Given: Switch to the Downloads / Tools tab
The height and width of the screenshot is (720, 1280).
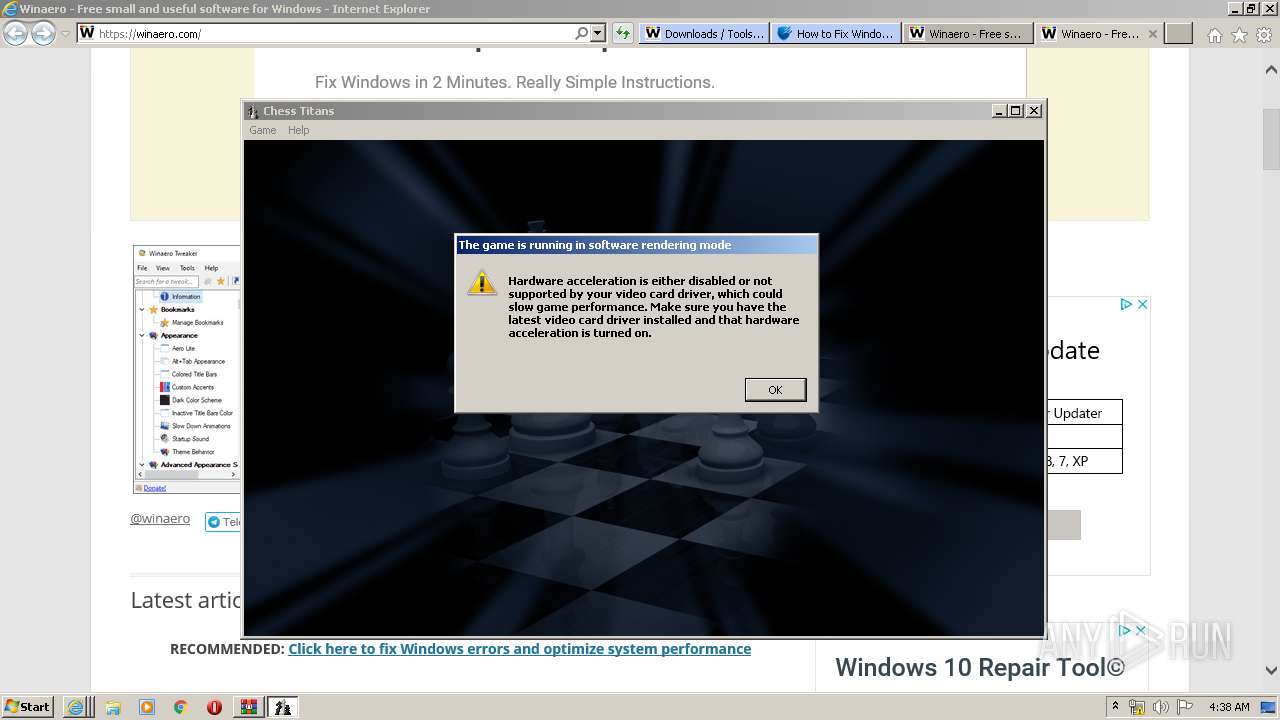Looking at the screenshot, I should 704,33.
